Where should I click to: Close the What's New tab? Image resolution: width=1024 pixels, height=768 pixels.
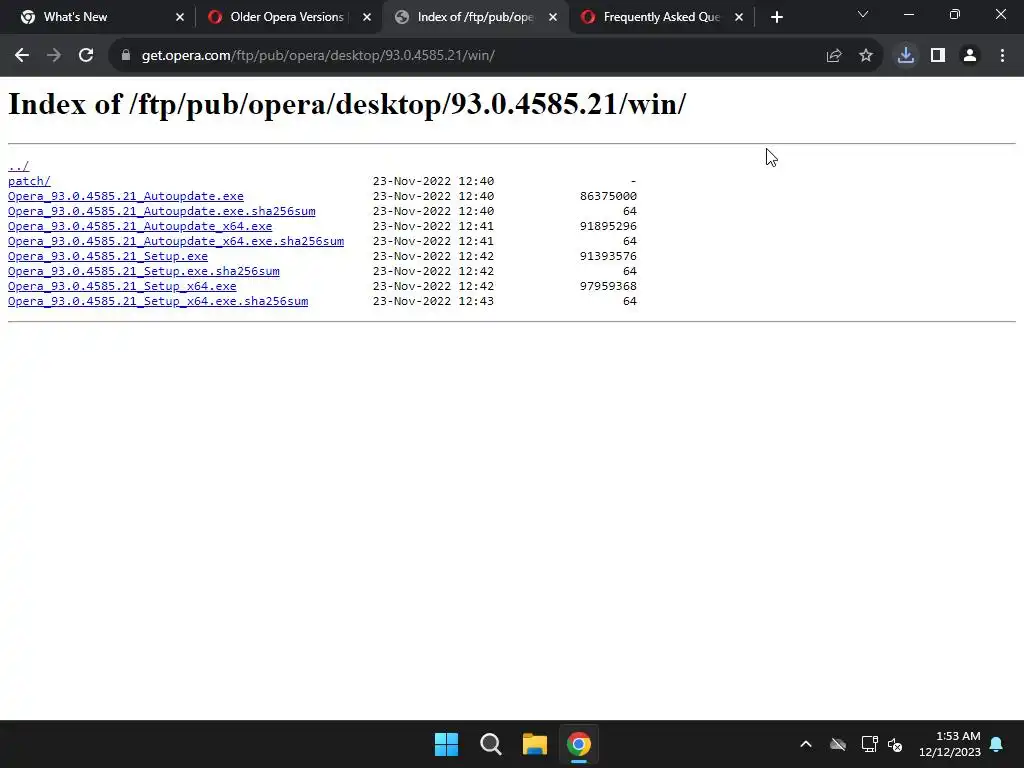(x=180, y=17)
